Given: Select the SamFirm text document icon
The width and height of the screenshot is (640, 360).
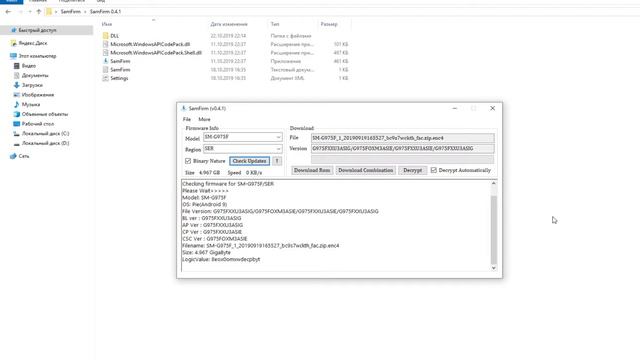Looking at the screenshot, I should (x=106, y=70).
